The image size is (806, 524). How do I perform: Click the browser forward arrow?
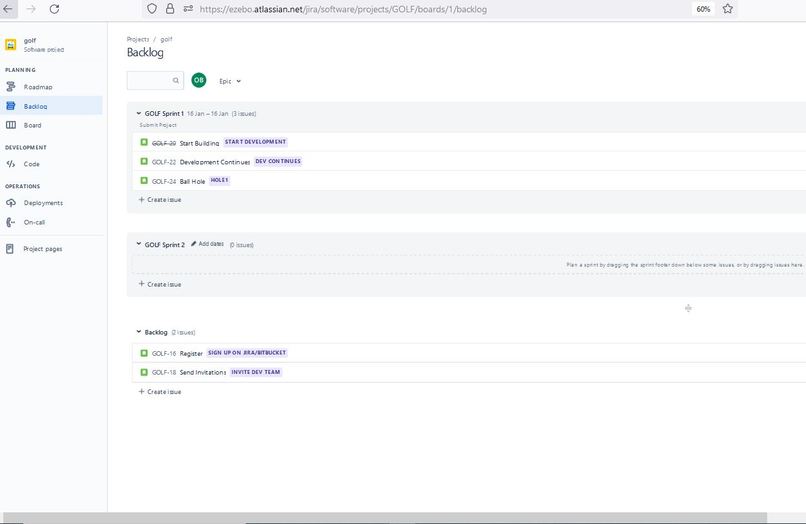point(31,9)
